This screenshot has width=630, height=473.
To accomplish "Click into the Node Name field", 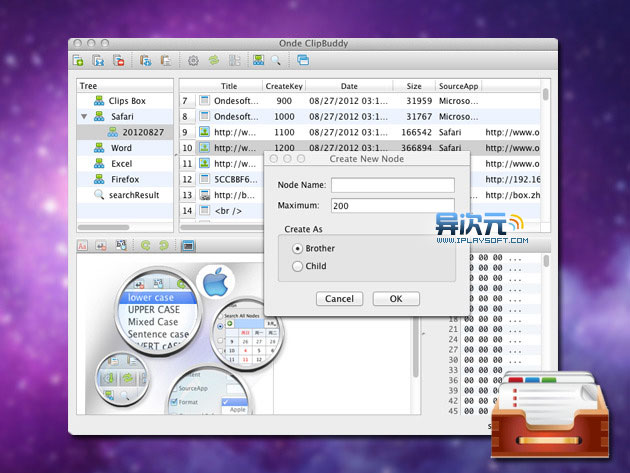I will pyautogui.click(x=393, y=185).
